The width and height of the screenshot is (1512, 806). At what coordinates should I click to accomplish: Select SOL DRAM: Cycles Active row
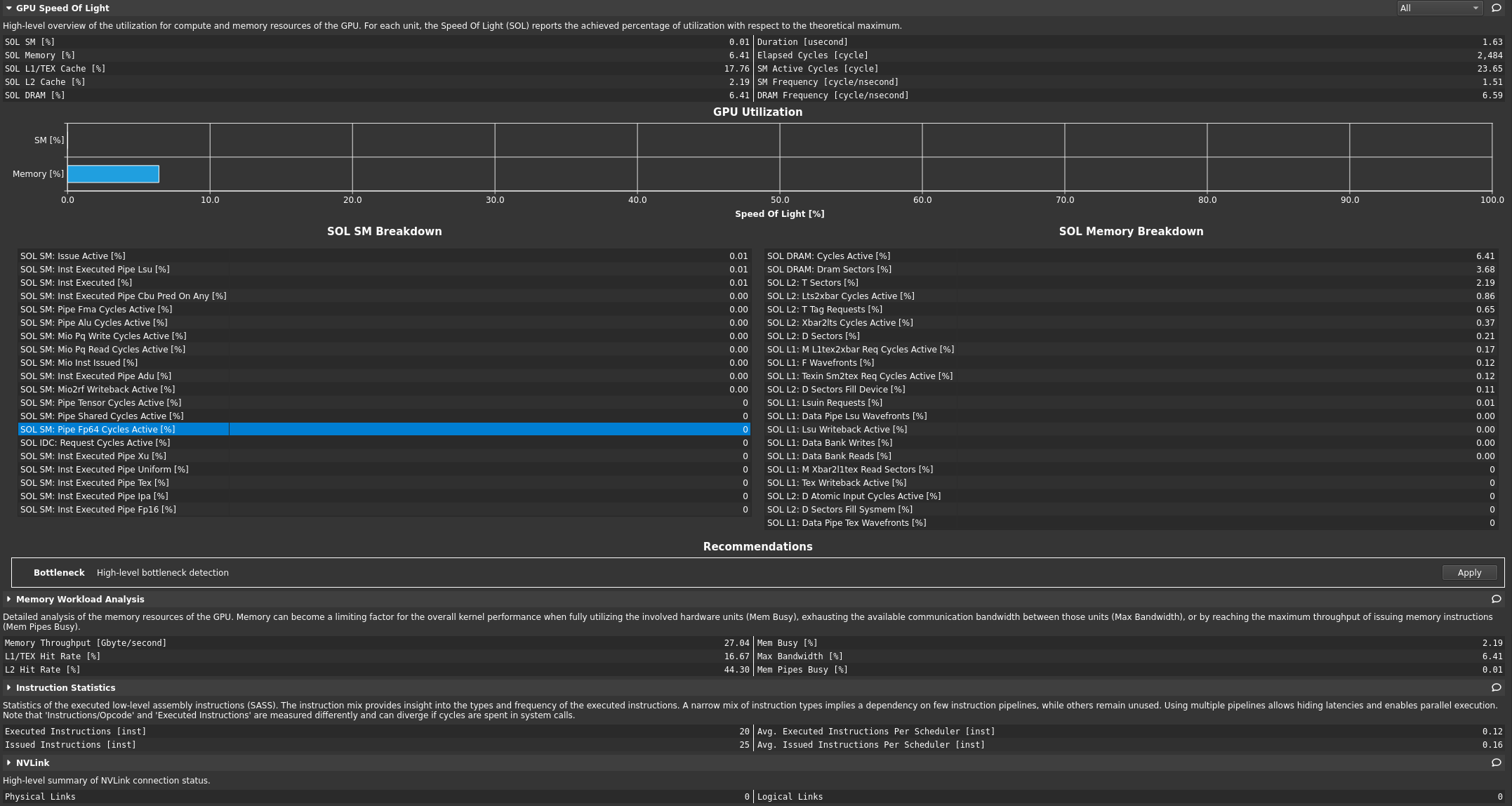1130,256
